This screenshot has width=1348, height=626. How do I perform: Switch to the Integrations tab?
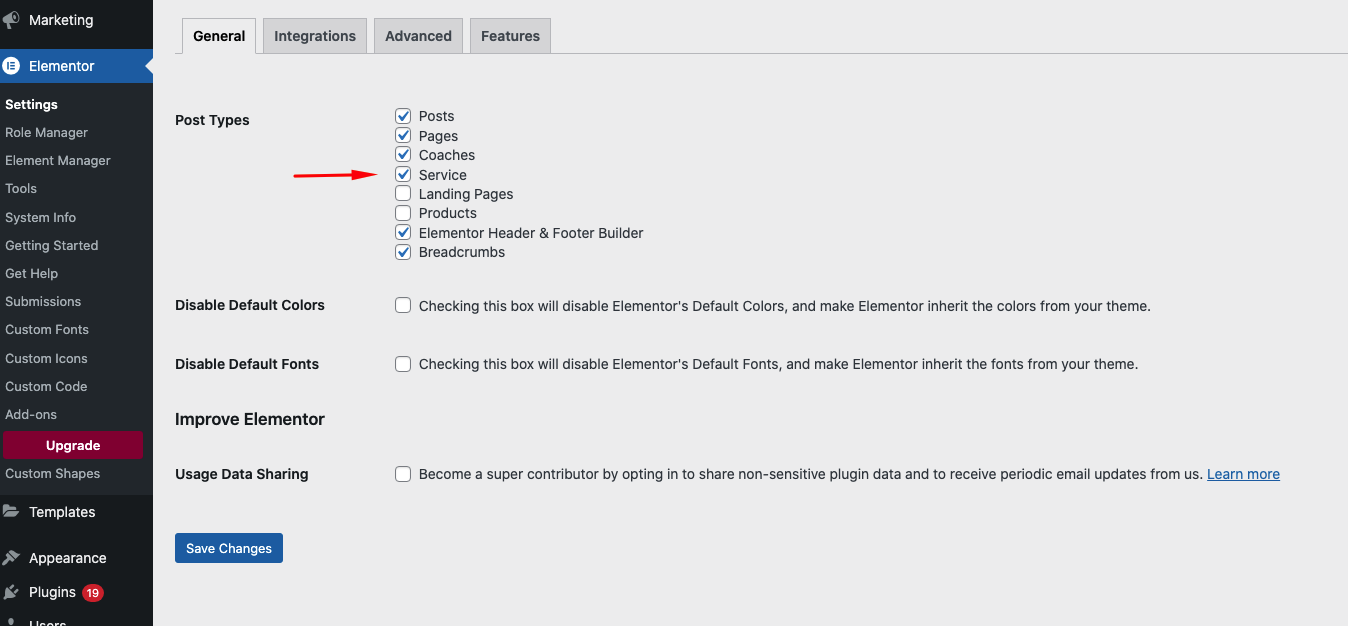click(x=315, y=36)
